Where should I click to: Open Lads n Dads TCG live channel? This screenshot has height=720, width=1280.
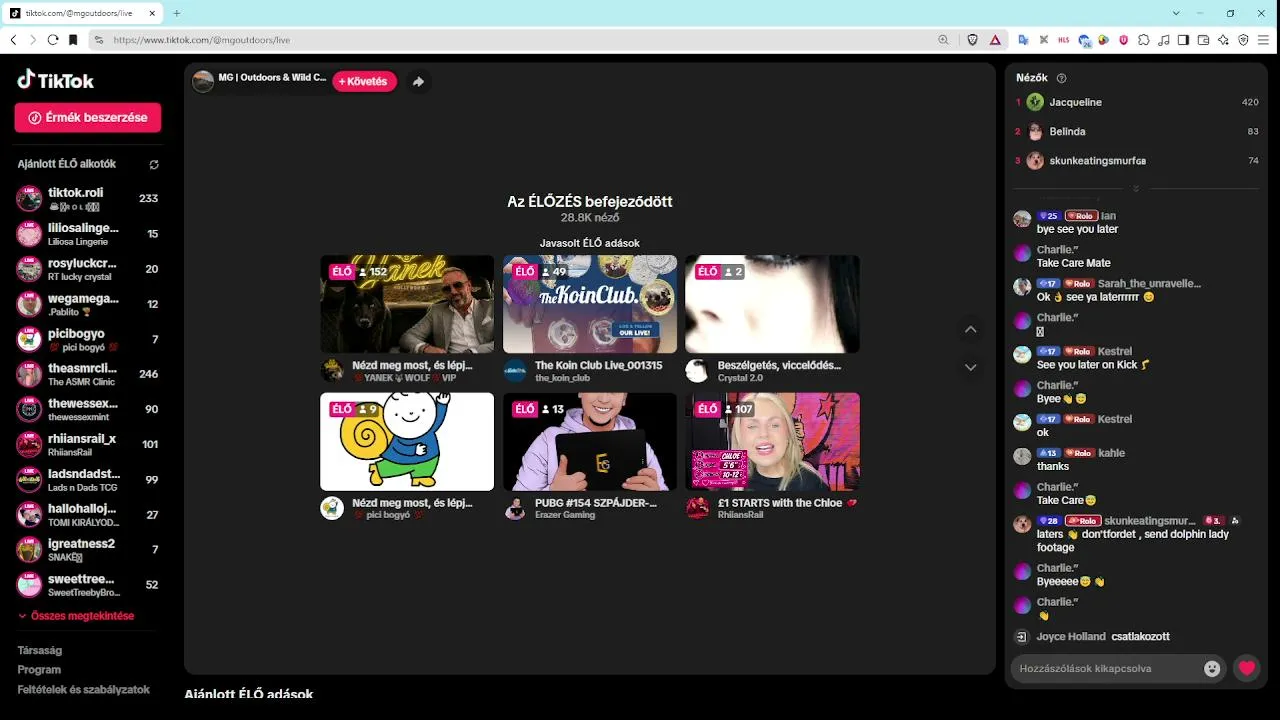click(88, 479)
